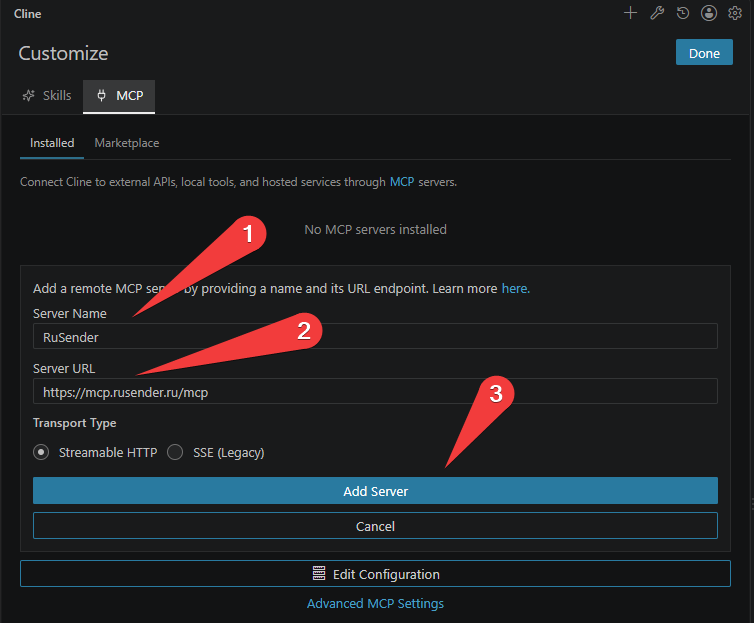Viewport: 754px width, 623px height.
Task: Focus the Server URL input field
Action: pos(375,391)
